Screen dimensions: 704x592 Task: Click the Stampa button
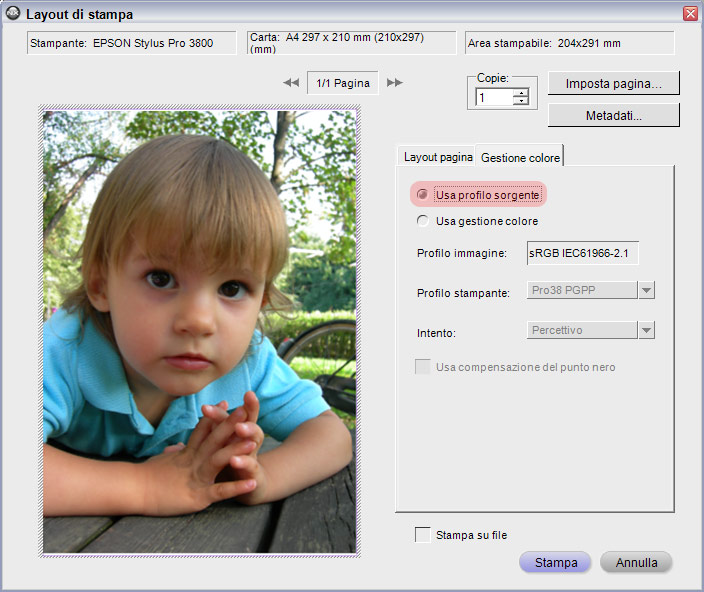[555, 562]
